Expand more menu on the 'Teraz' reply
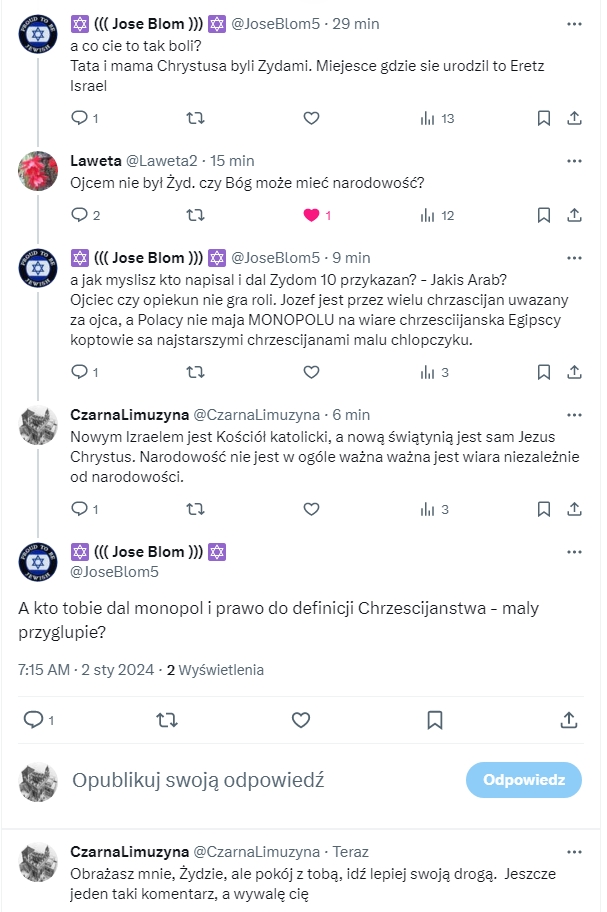Screen dimensions: 607x912 [x=574, y=852]
